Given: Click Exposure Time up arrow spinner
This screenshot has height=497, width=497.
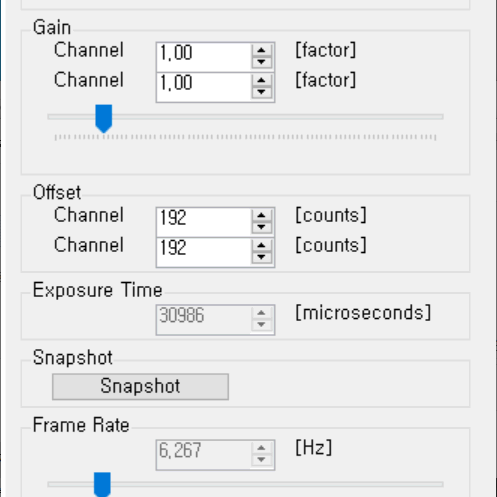Looking at the screenshot, I should (x=261, y=313).
